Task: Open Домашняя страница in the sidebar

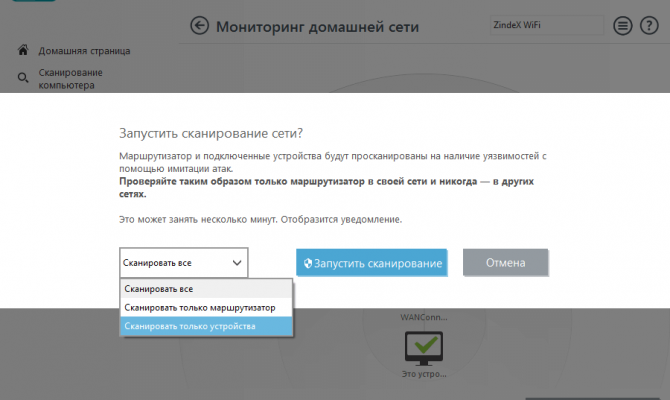Action: [x=84, y=51]
